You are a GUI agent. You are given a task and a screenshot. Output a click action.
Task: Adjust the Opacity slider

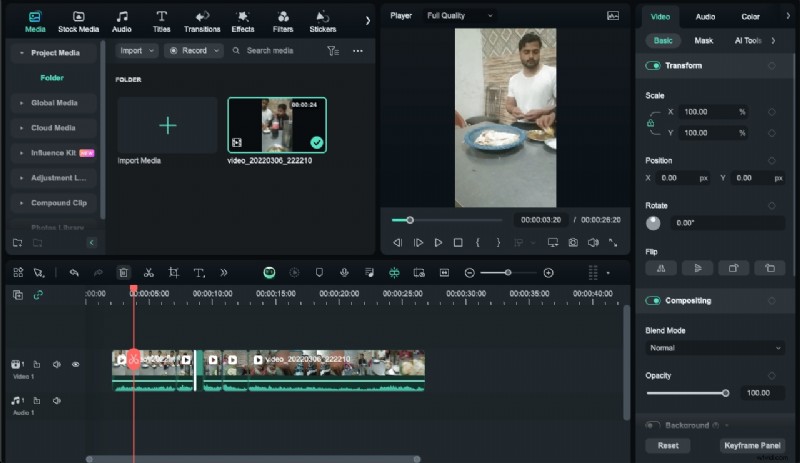coord(687,393)
